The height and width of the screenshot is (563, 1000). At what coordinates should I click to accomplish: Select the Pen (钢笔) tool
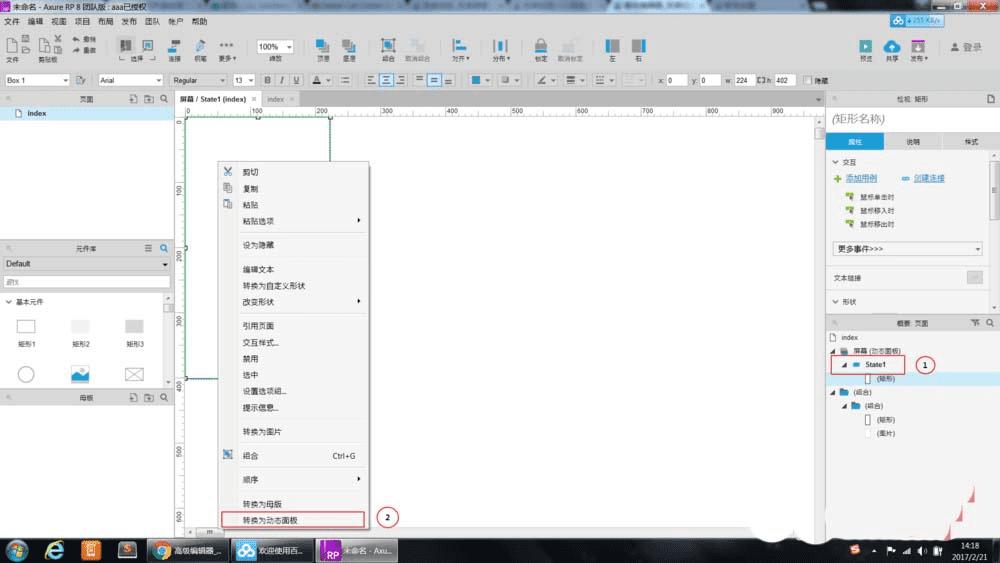[200, 45]
